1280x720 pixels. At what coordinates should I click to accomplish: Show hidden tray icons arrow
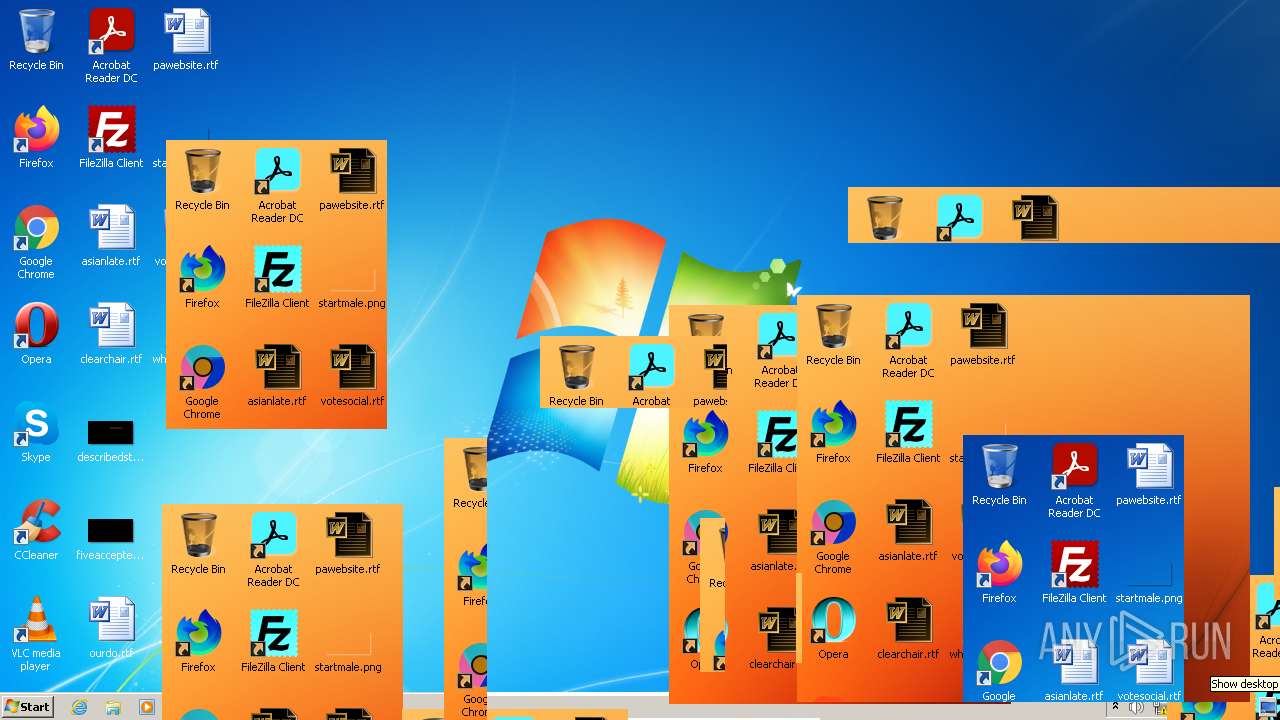[1115, 708]
